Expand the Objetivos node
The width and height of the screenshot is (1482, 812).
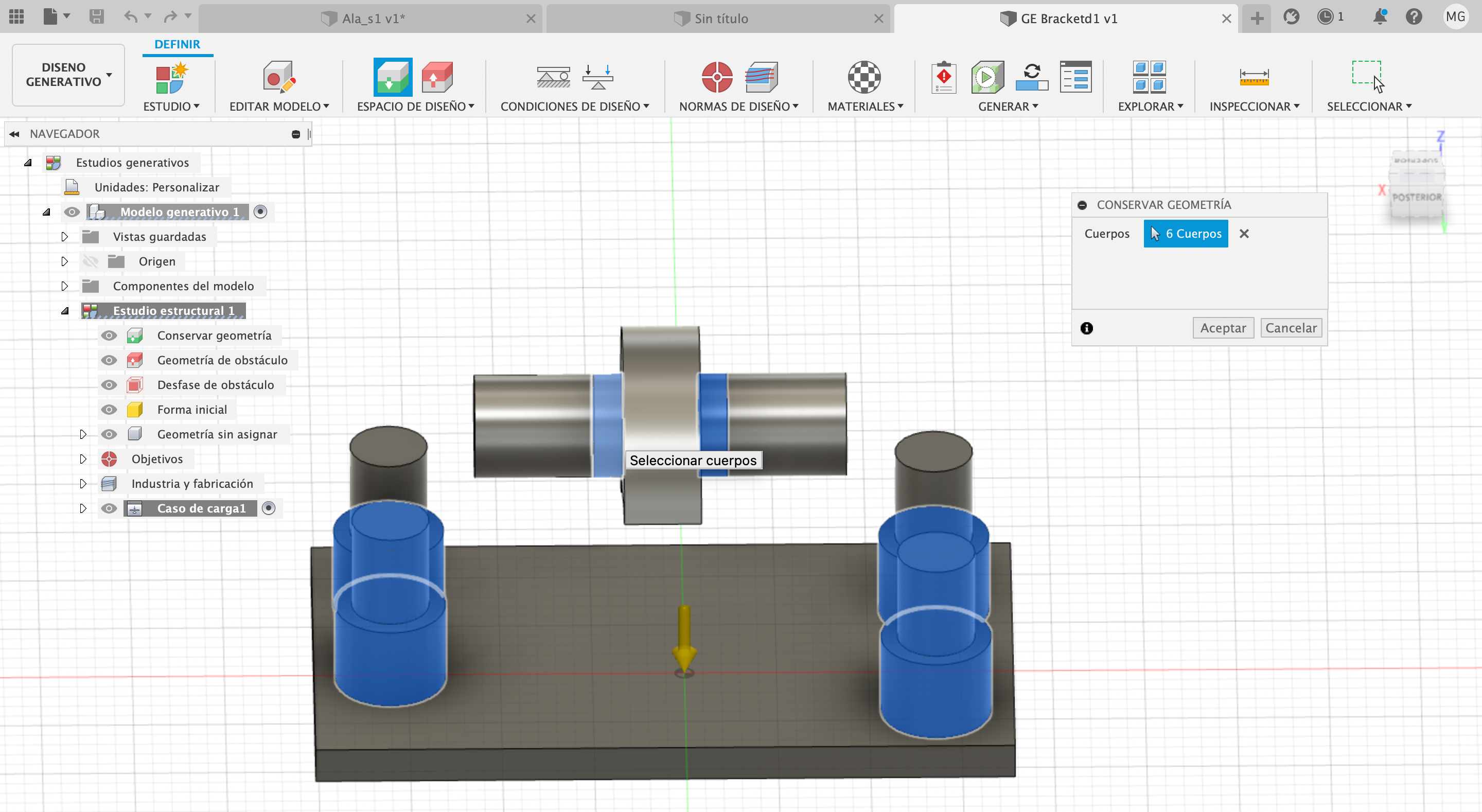coord(83,459)
